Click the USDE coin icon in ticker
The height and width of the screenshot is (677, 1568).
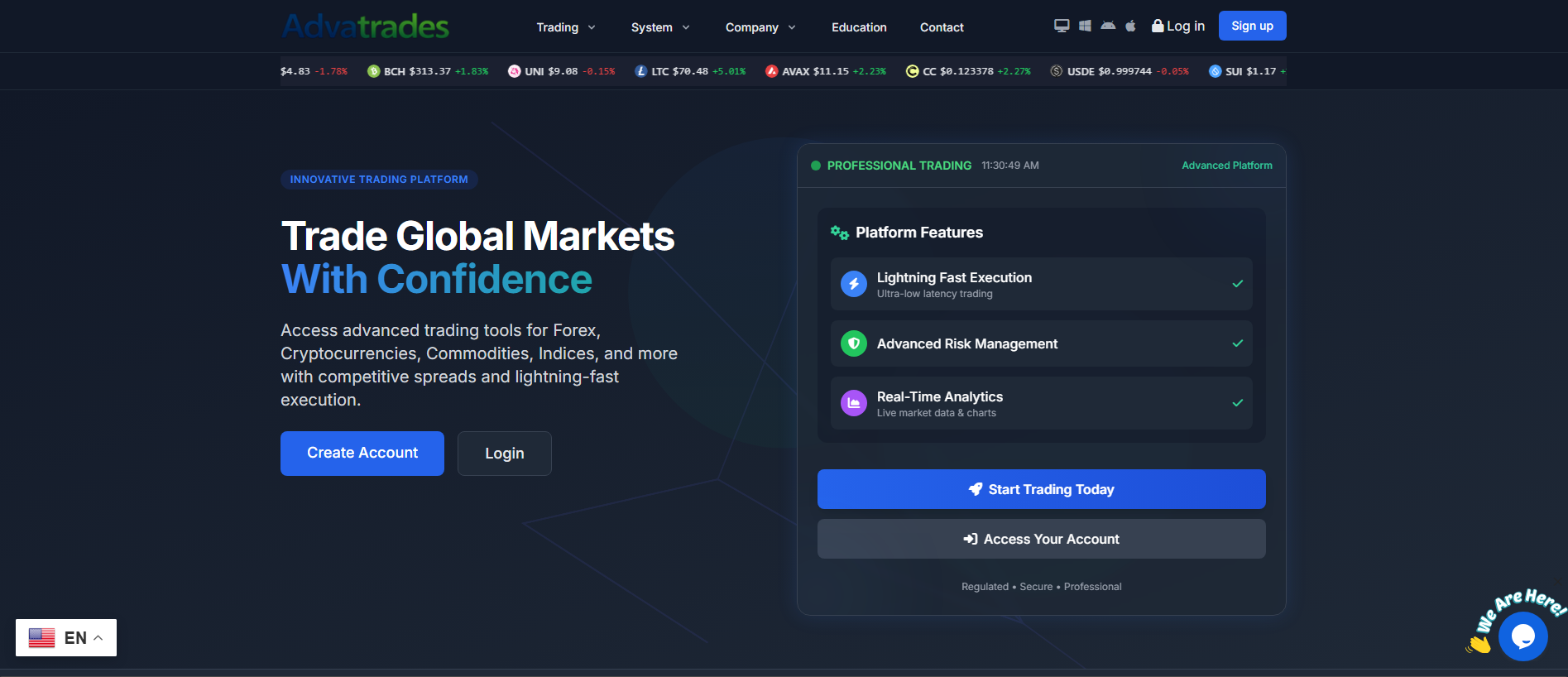click(x=1057, y=71)
